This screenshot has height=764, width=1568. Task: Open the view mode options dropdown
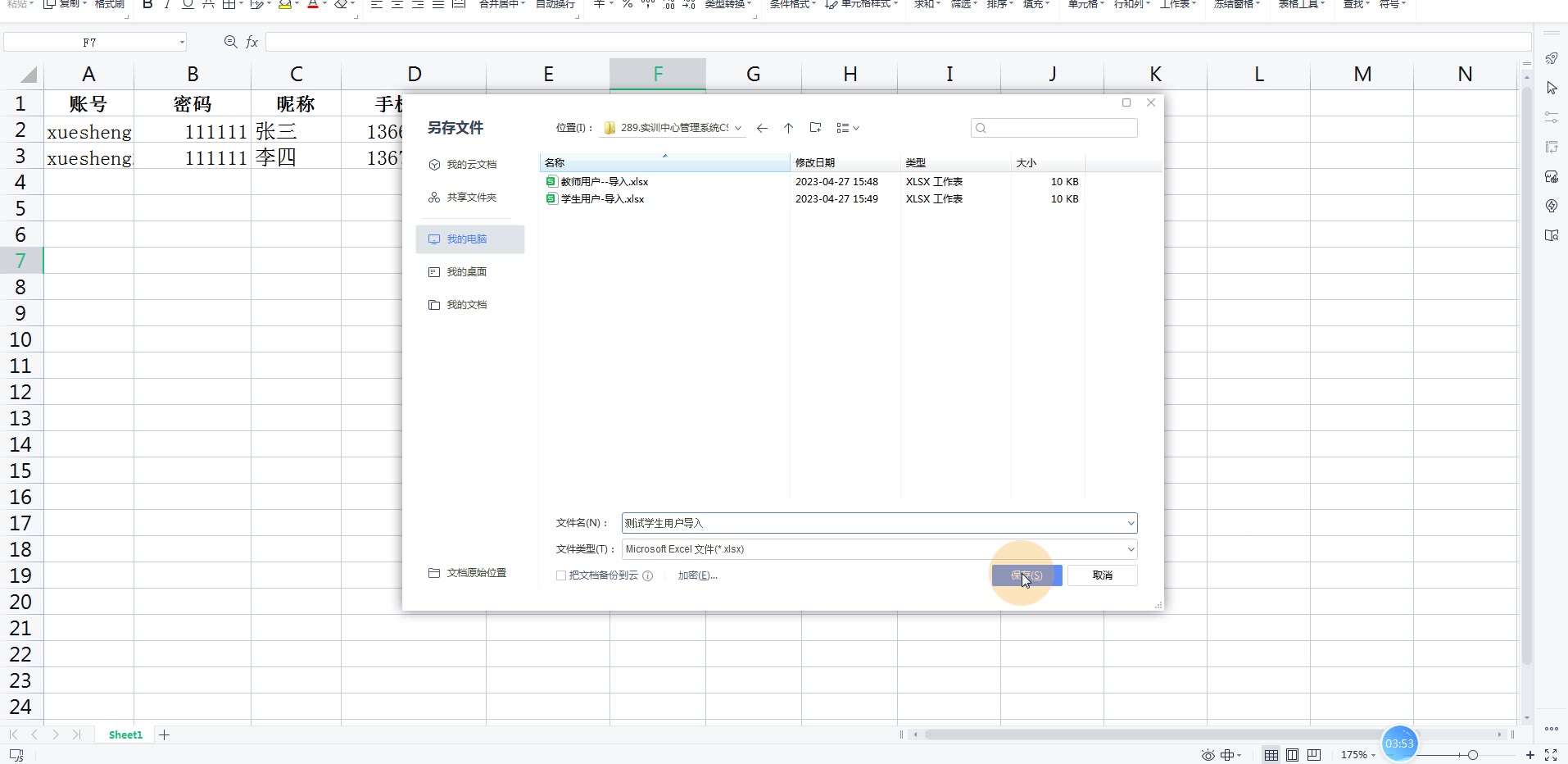click(x=848, y=128)
